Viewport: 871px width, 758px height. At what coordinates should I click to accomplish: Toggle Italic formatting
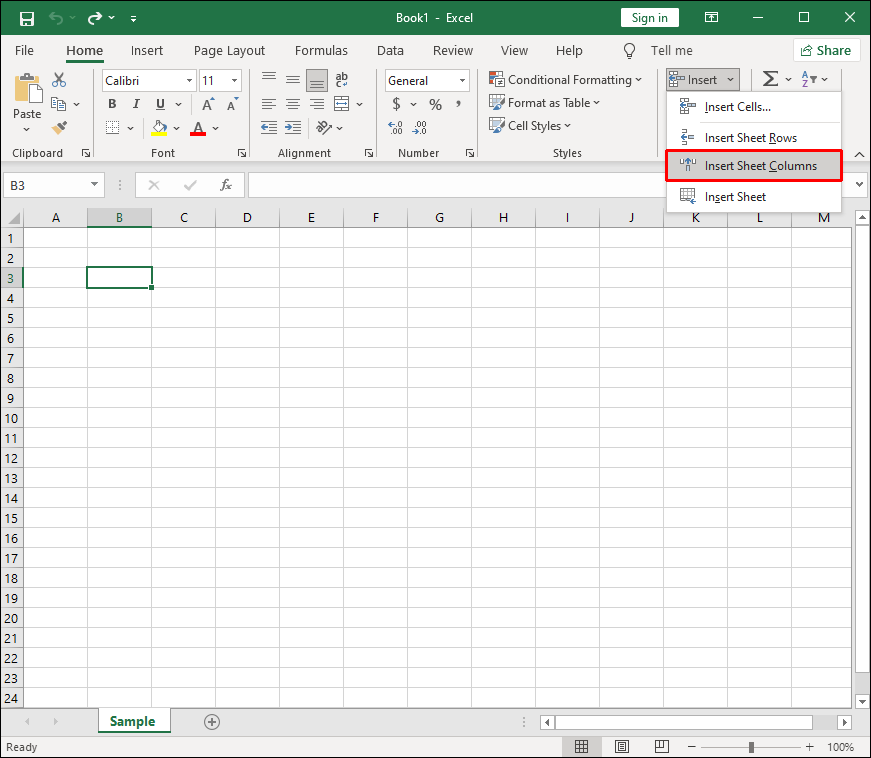136,104
